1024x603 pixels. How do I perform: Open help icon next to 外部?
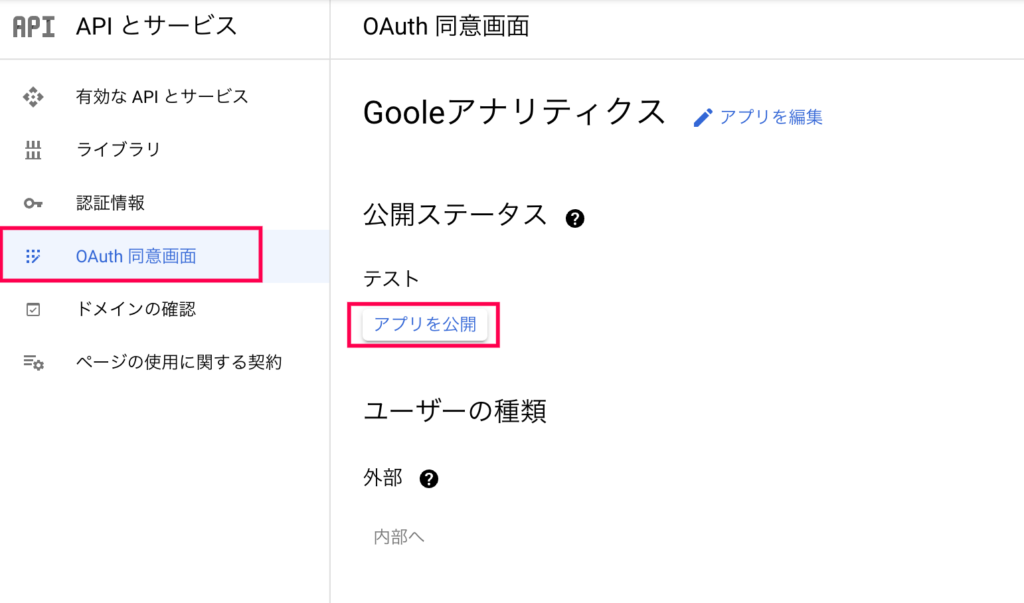point(428,479)
